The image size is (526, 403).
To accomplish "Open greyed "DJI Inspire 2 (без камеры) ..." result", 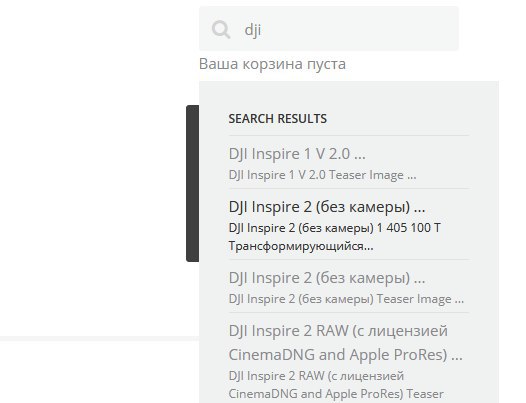I will pos(327,278).
